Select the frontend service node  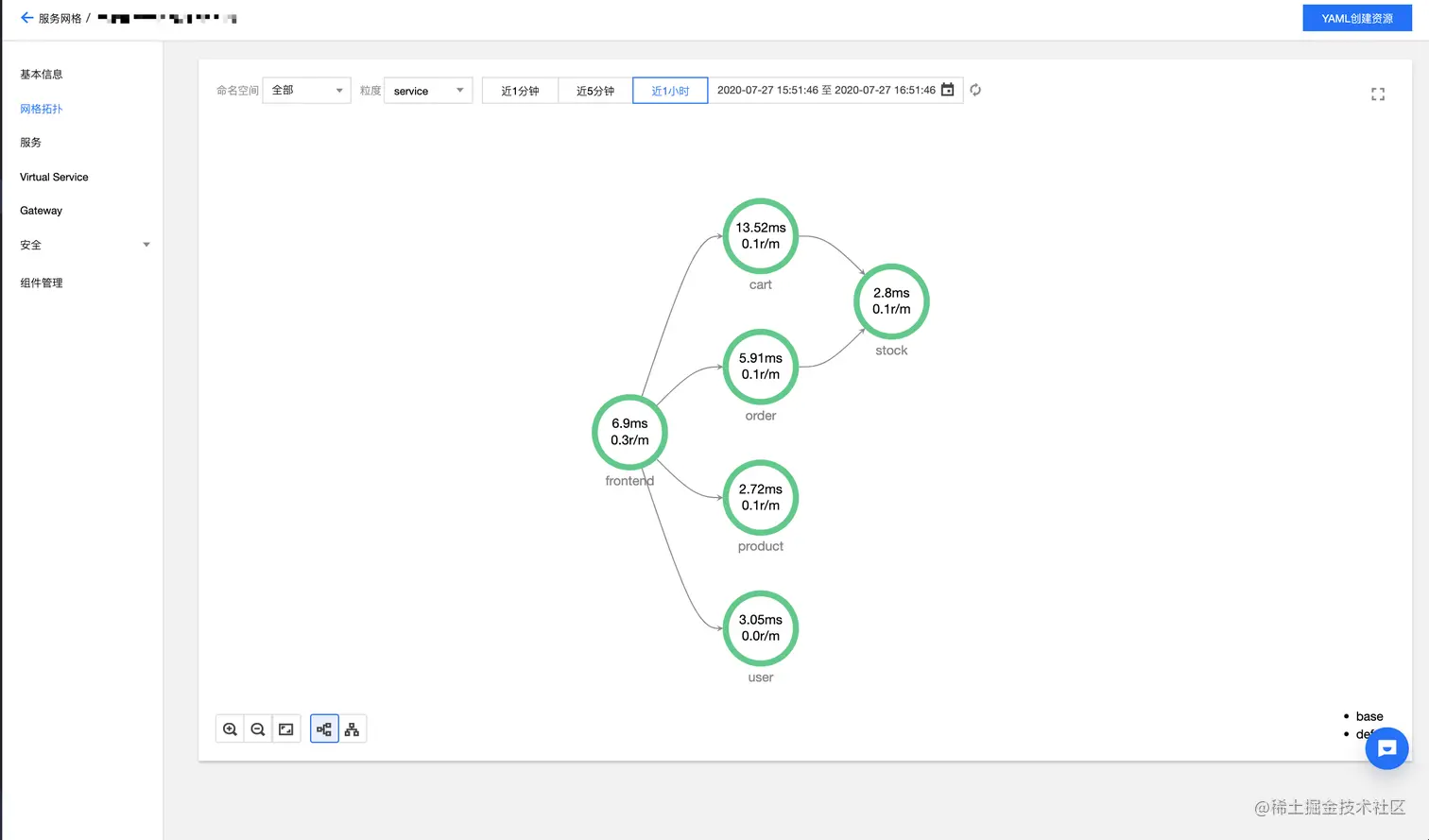629,432
